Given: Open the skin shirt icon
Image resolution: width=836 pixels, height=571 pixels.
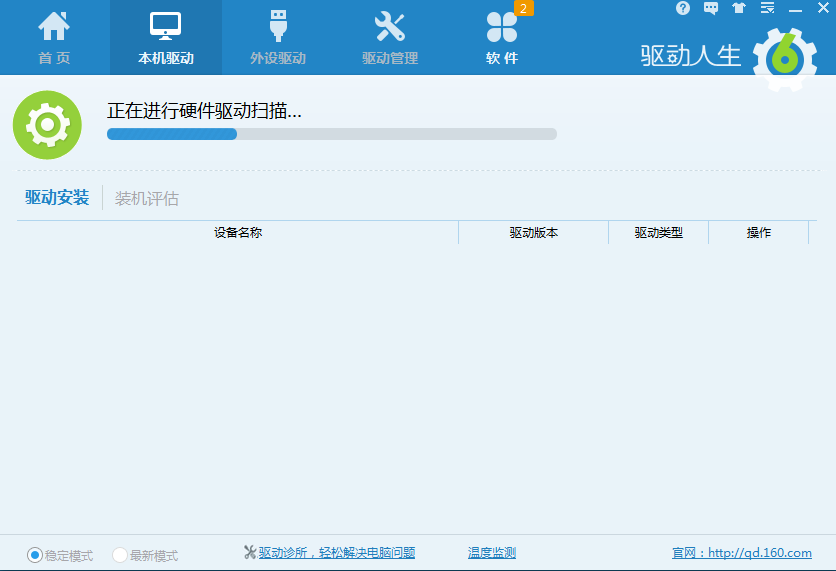Looking at the screenshot, I should pyautogui.click(x=739, y=8).
